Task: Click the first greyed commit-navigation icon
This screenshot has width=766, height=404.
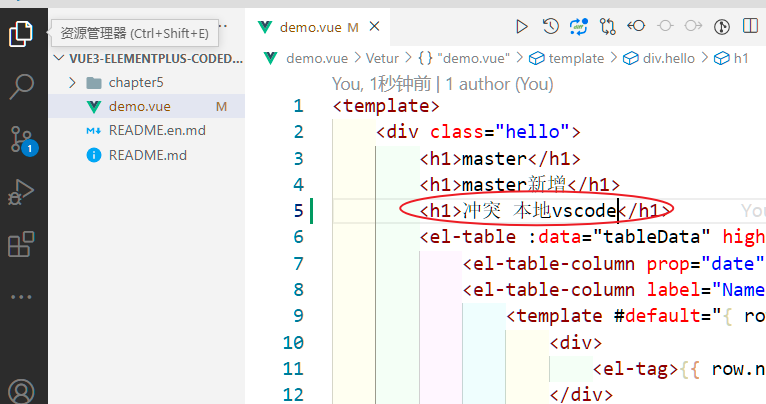Action: click(665, 25)
